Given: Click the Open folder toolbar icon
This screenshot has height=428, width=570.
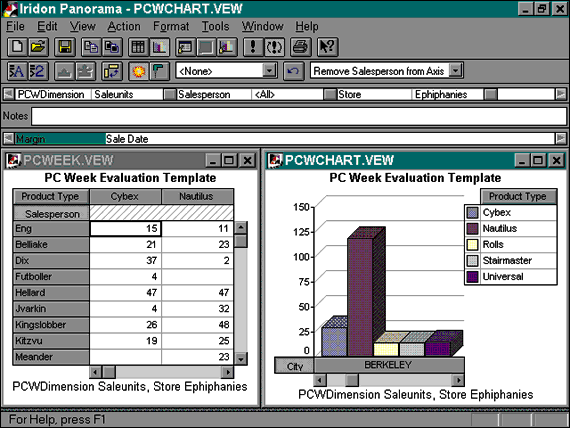Looking at the screenshot, I should coord(38,47).
